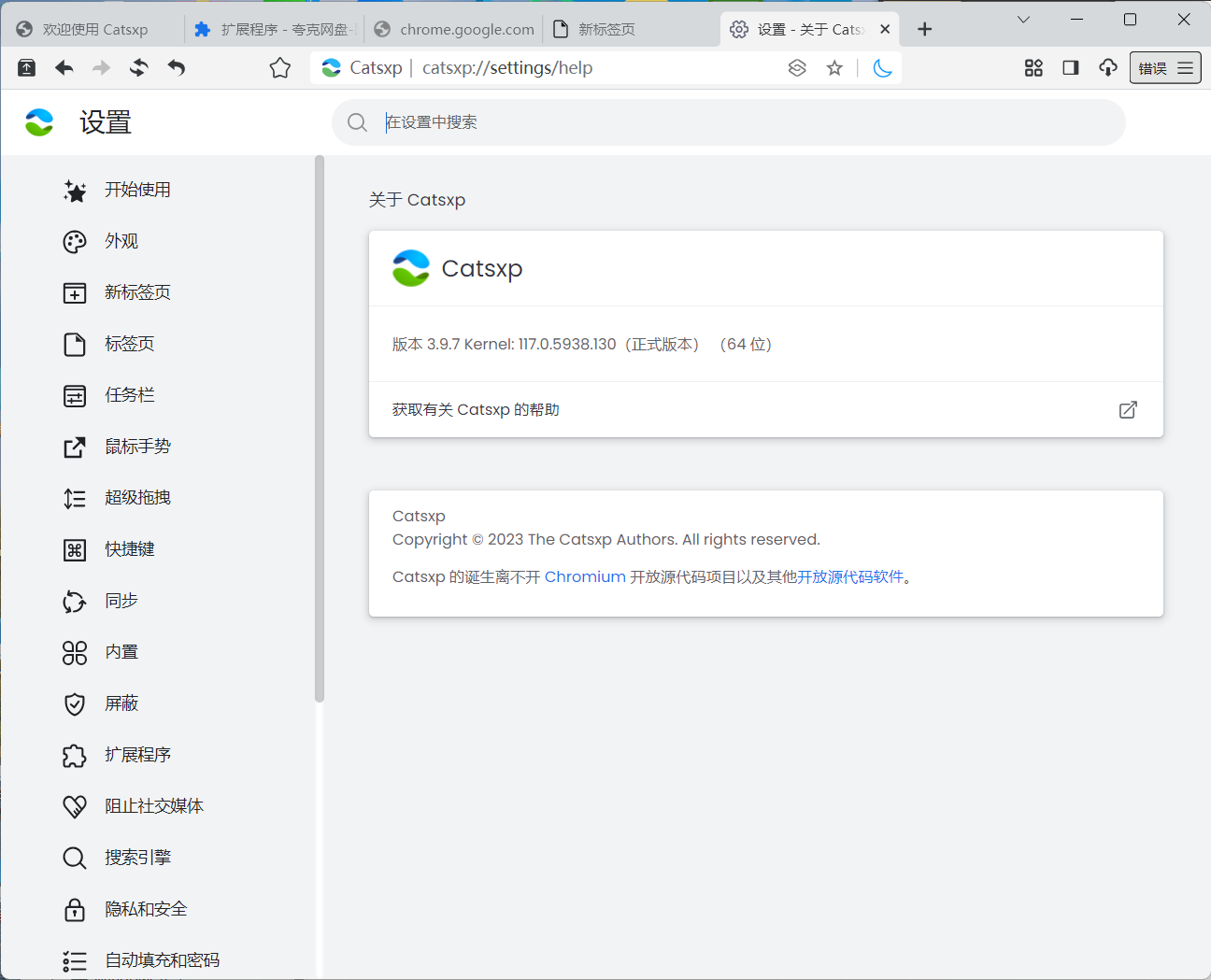Click the cloud sync icon in the toolbar
The image size is (1211, 980).
point(1108,67)
